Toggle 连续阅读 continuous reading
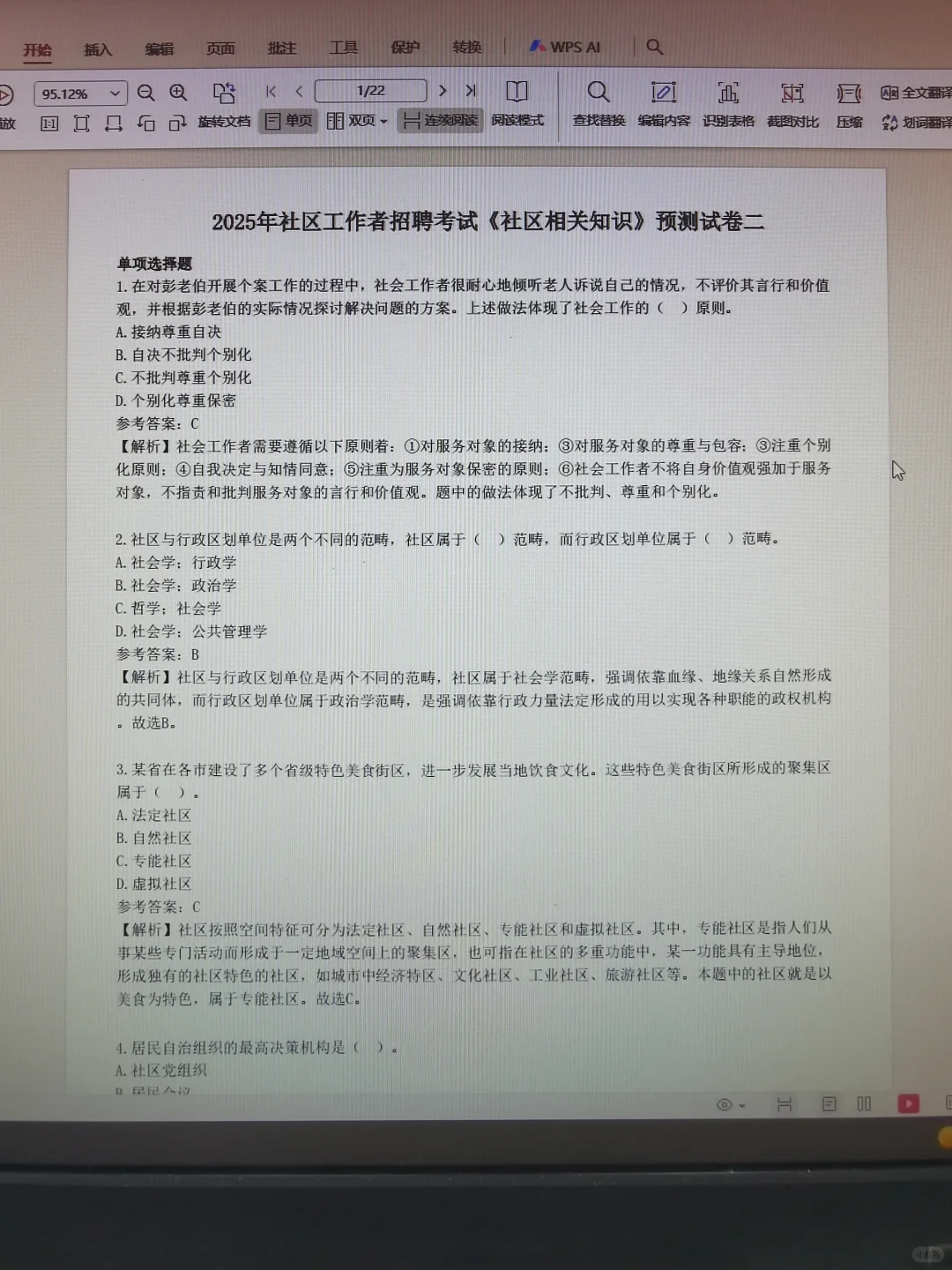Viewport: 952px width, 1270px height. pyautogui.click(x=441, y=120)
